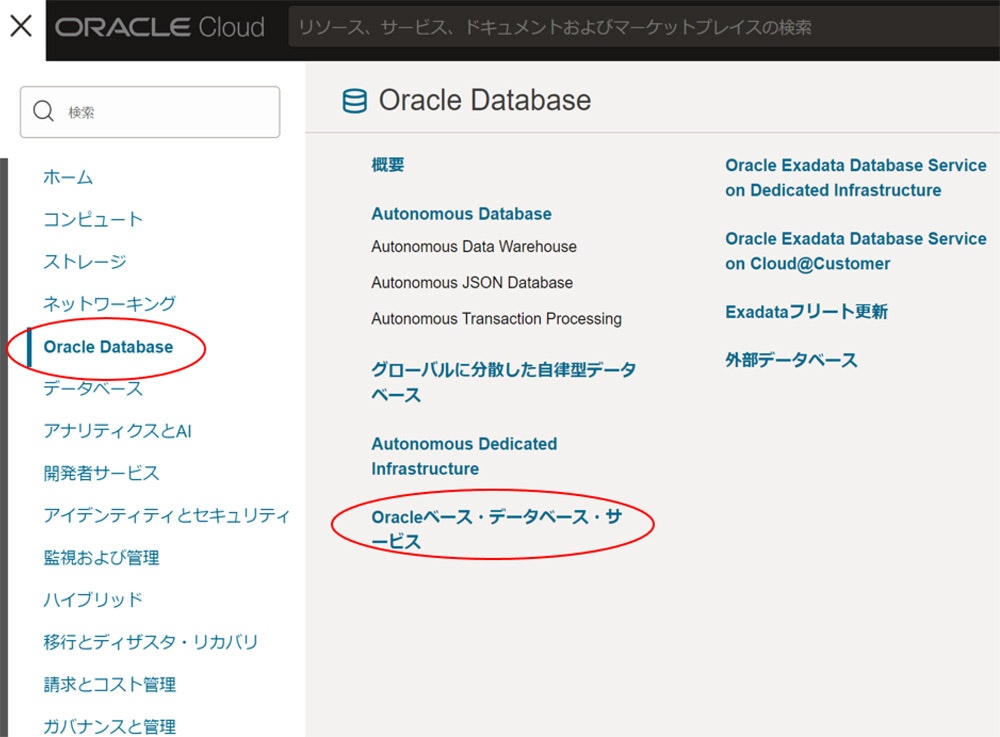The height and width of the screenshot is (737, 1000).
Task: Open Oracleベース・データベース・サービス link
Action: (496, 529)
